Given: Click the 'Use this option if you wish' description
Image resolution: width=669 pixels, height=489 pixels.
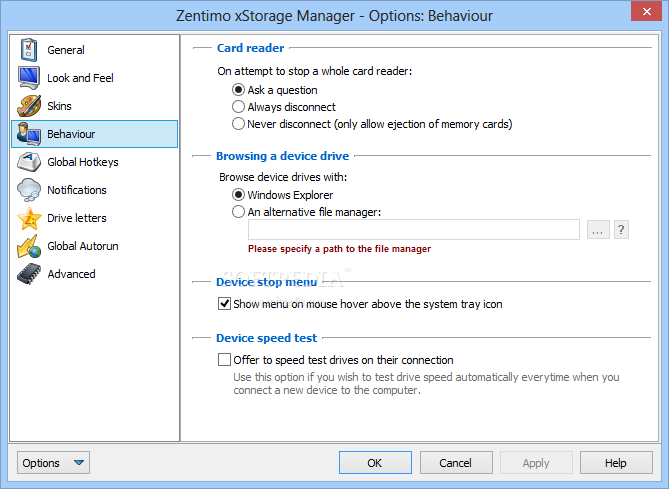Looking at the screenshot, I should (x=426, y=384).
